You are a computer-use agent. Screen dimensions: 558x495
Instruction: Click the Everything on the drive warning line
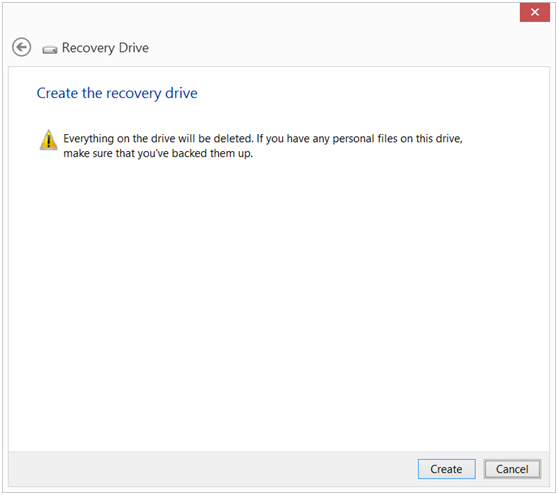tap(263, 138)
